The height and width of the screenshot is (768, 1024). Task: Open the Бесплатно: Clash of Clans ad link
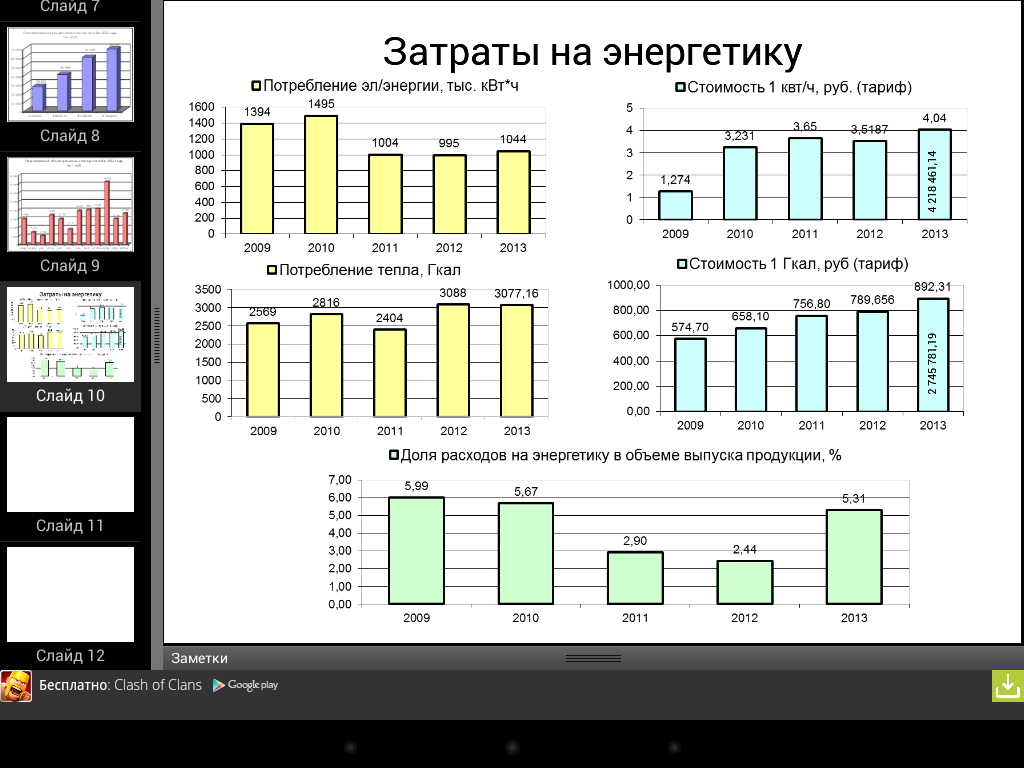click(x=120, y=685)
